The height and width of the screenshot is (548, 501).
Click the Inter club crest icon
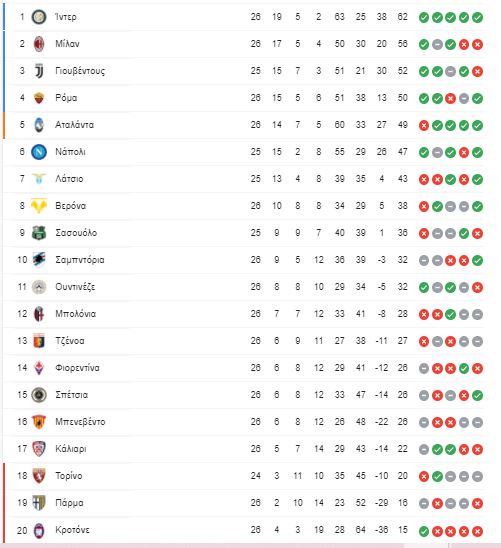pos(39,17)
